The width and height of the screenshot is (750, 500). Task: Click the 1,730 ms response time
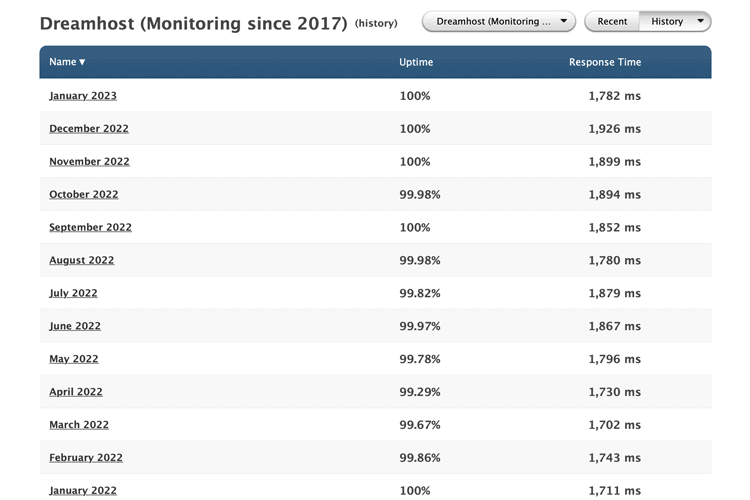tap(615, 392)
